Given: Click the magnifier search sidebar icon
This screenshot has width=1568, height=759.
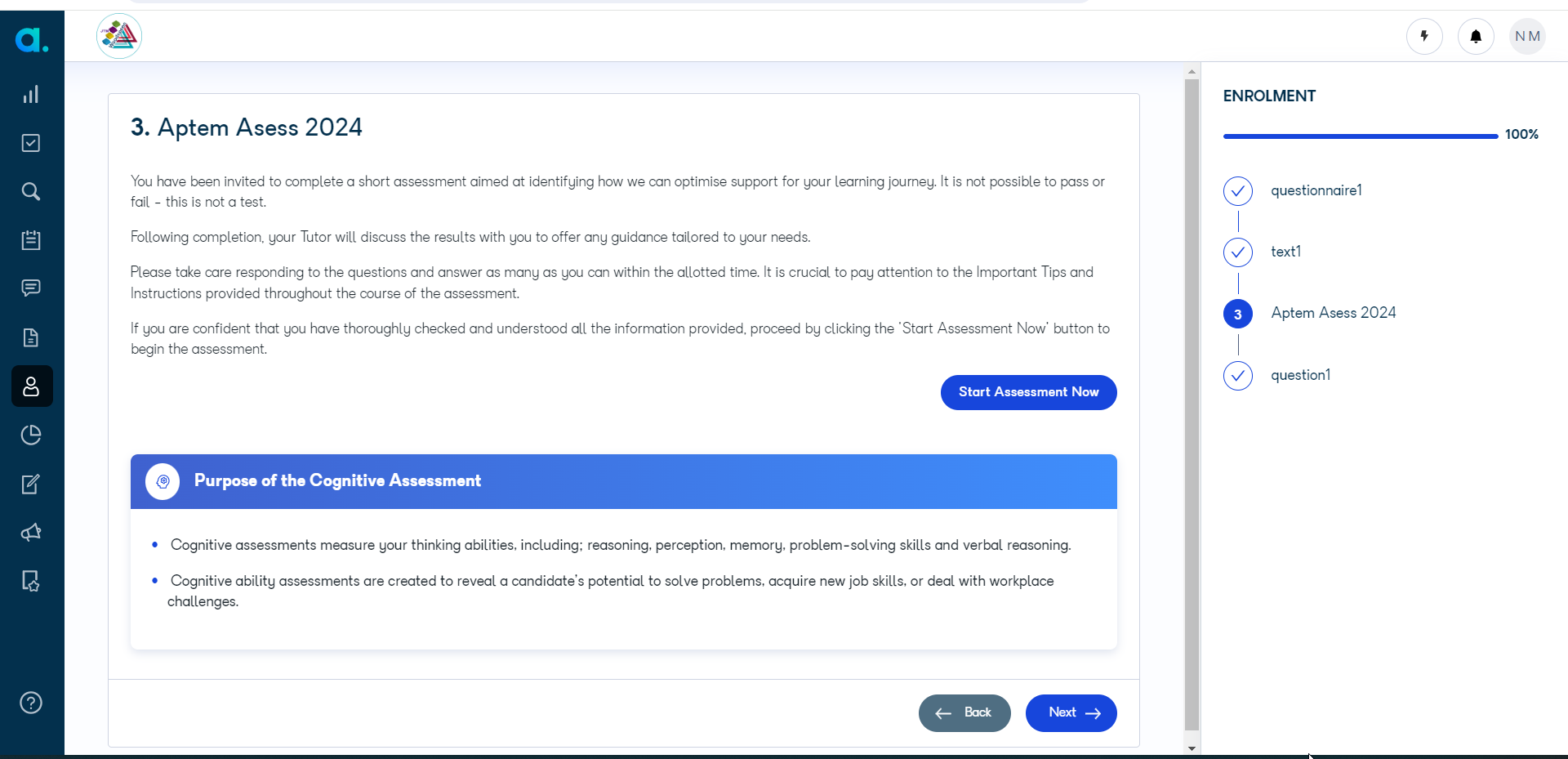Looking at the screenshot, I should click(x=31, y=191).
